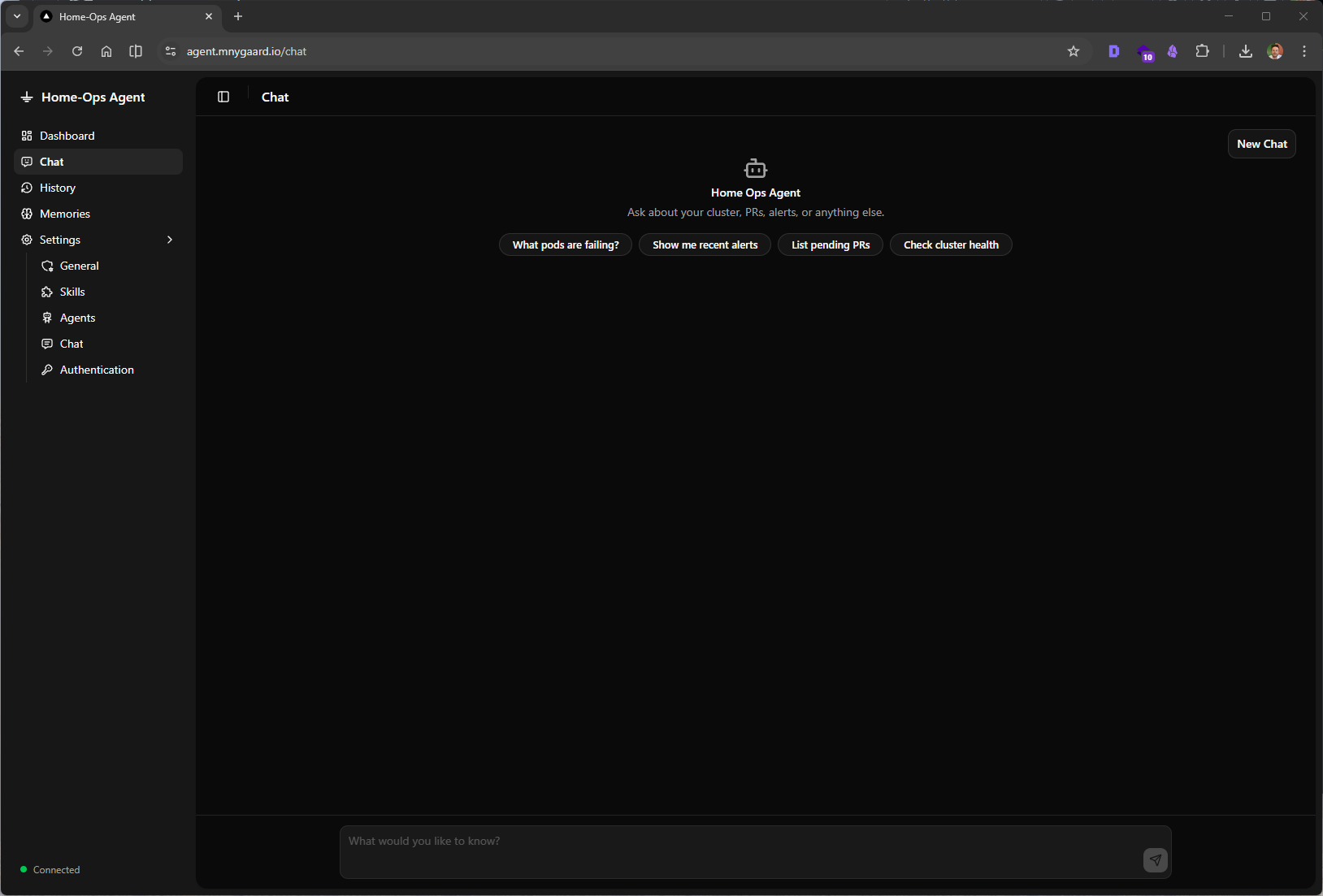Open the History page
The width and height of the screenshot is (1323, 896).
[x=98, y=188]
